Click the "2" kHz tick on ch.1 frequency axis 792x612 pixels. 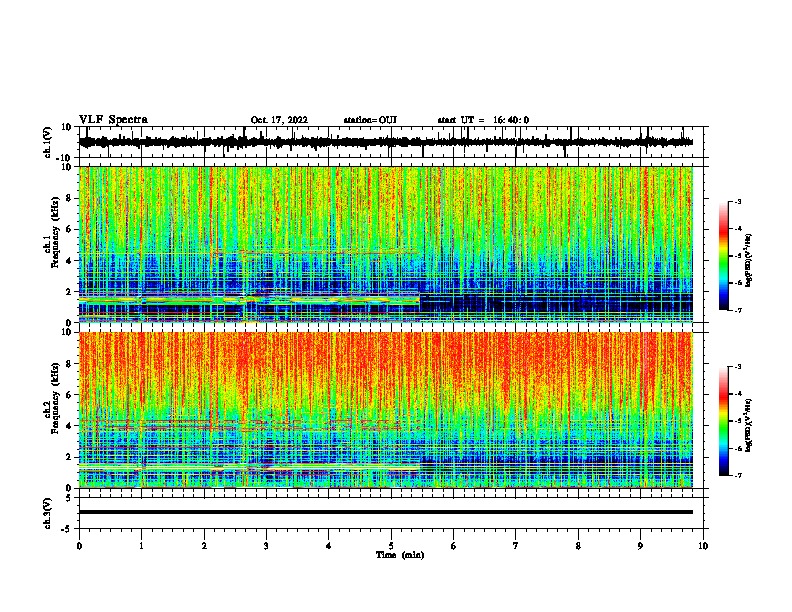[x=69, y=291]
